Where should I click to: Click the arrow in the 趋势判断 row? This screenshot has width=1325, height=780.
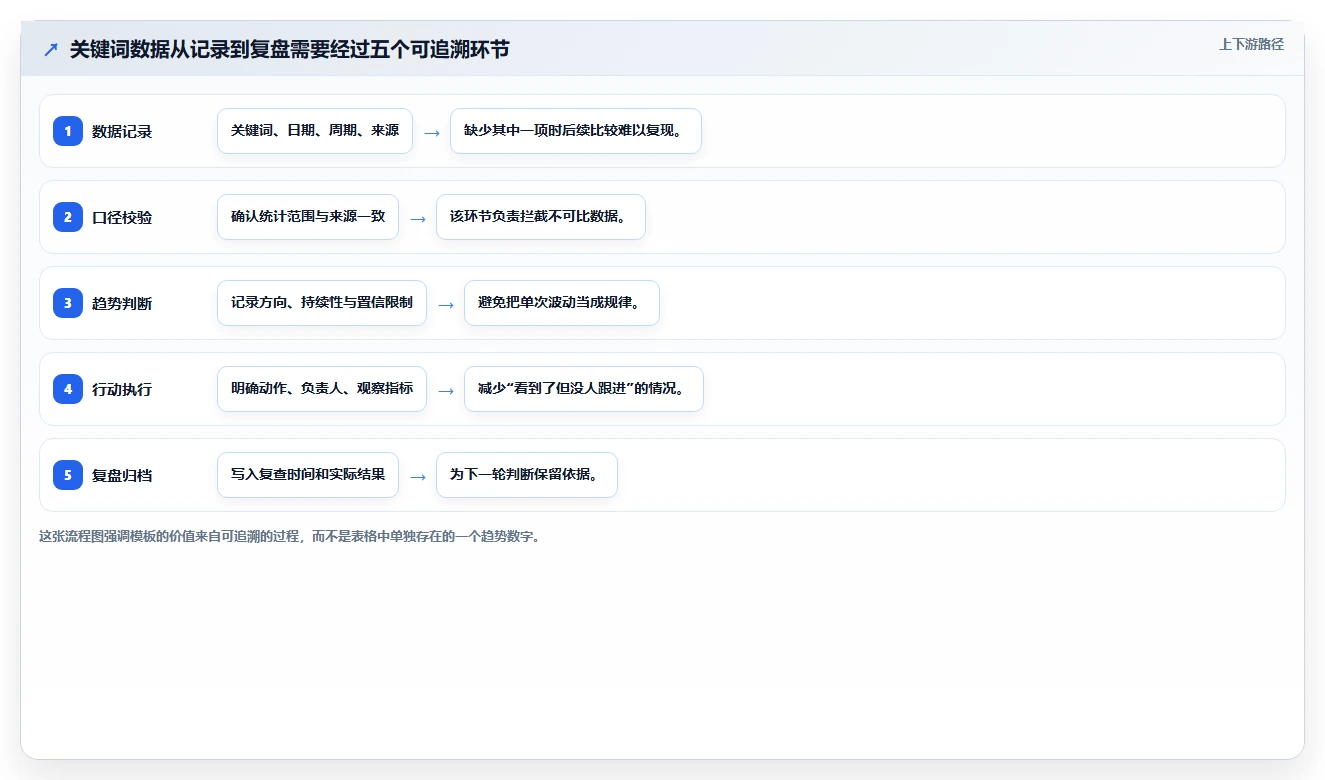446,304
